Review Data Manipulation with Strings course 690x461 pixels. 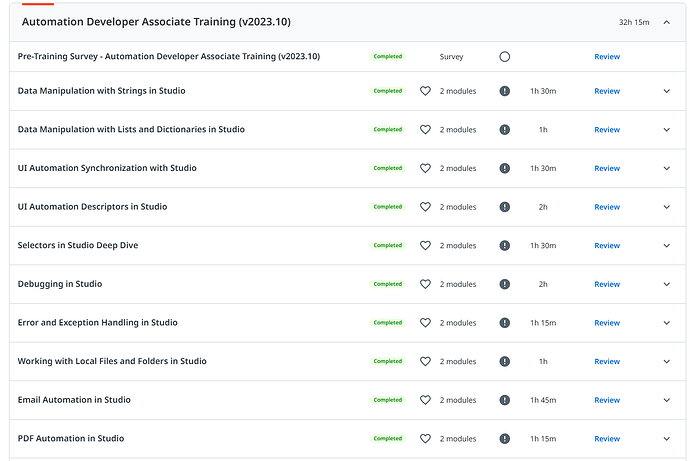pyautogui.click(x=607, y=91)
